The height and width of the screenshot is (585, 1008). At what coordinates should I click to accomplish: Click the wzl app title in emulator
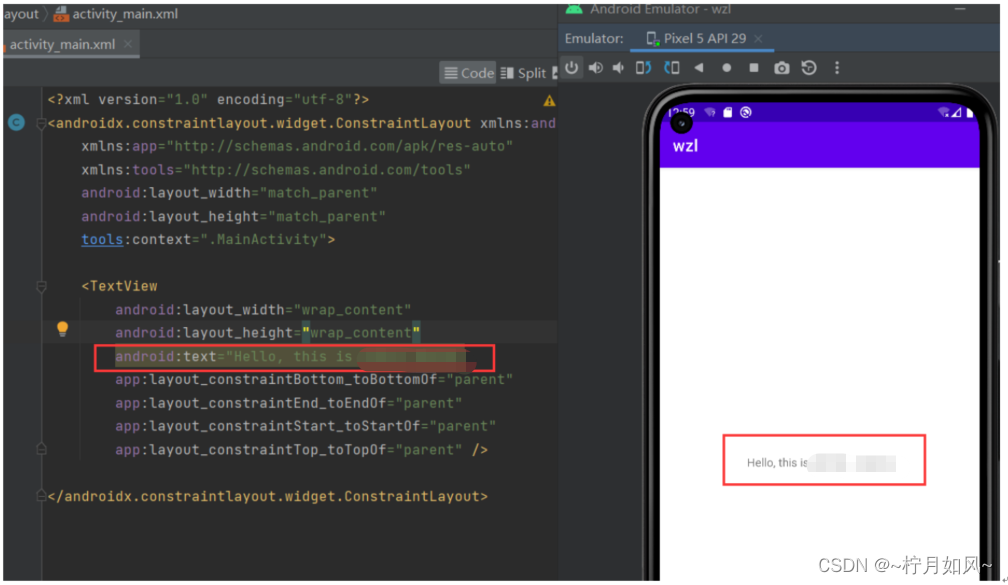pyautogui.click(x=685, y=146)
